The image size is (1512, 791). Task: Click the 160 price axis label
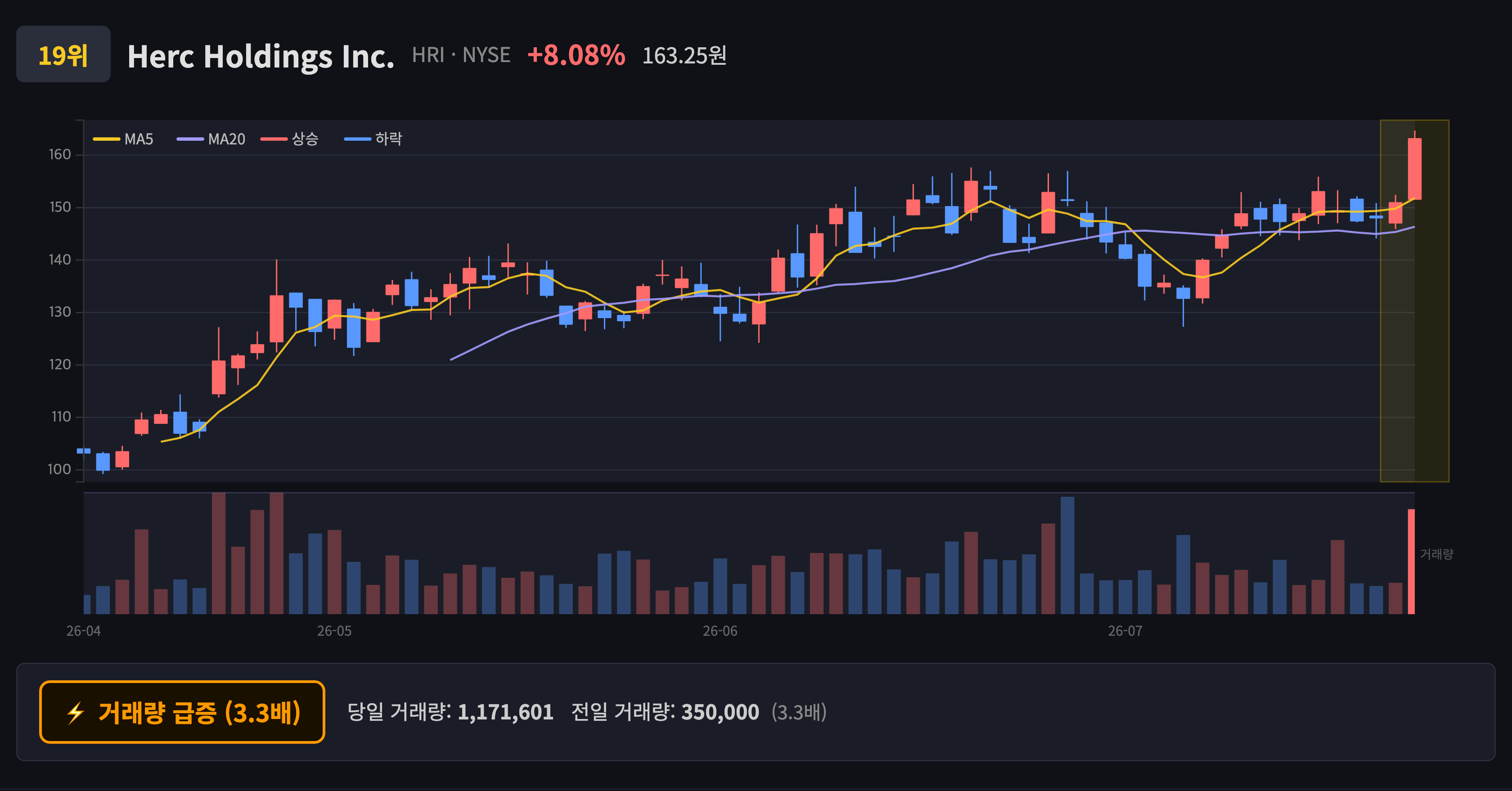pos(59,155)
